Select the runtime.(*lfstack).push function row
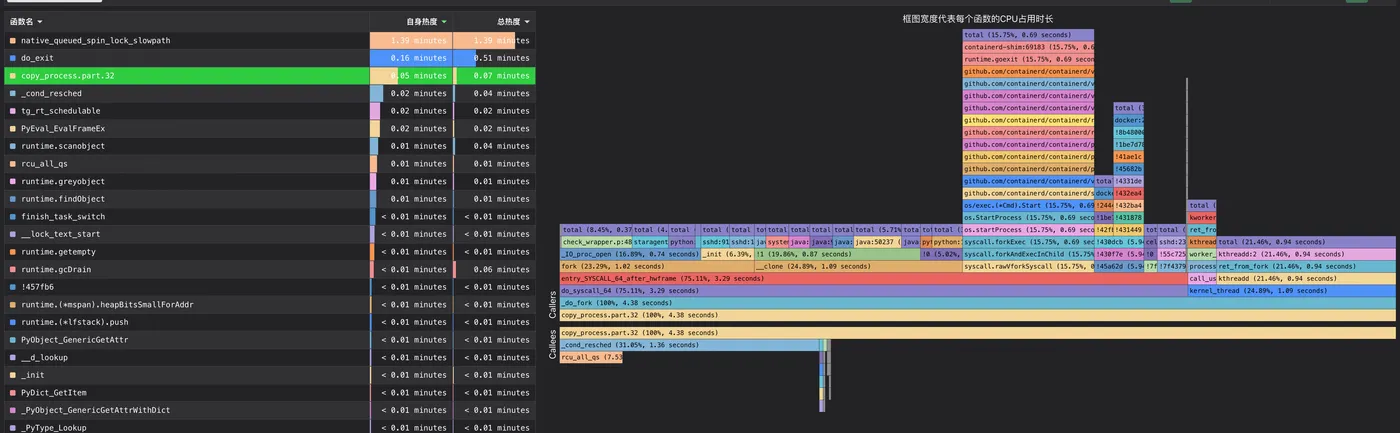1400x433 pixels. [x=269, y=322]
